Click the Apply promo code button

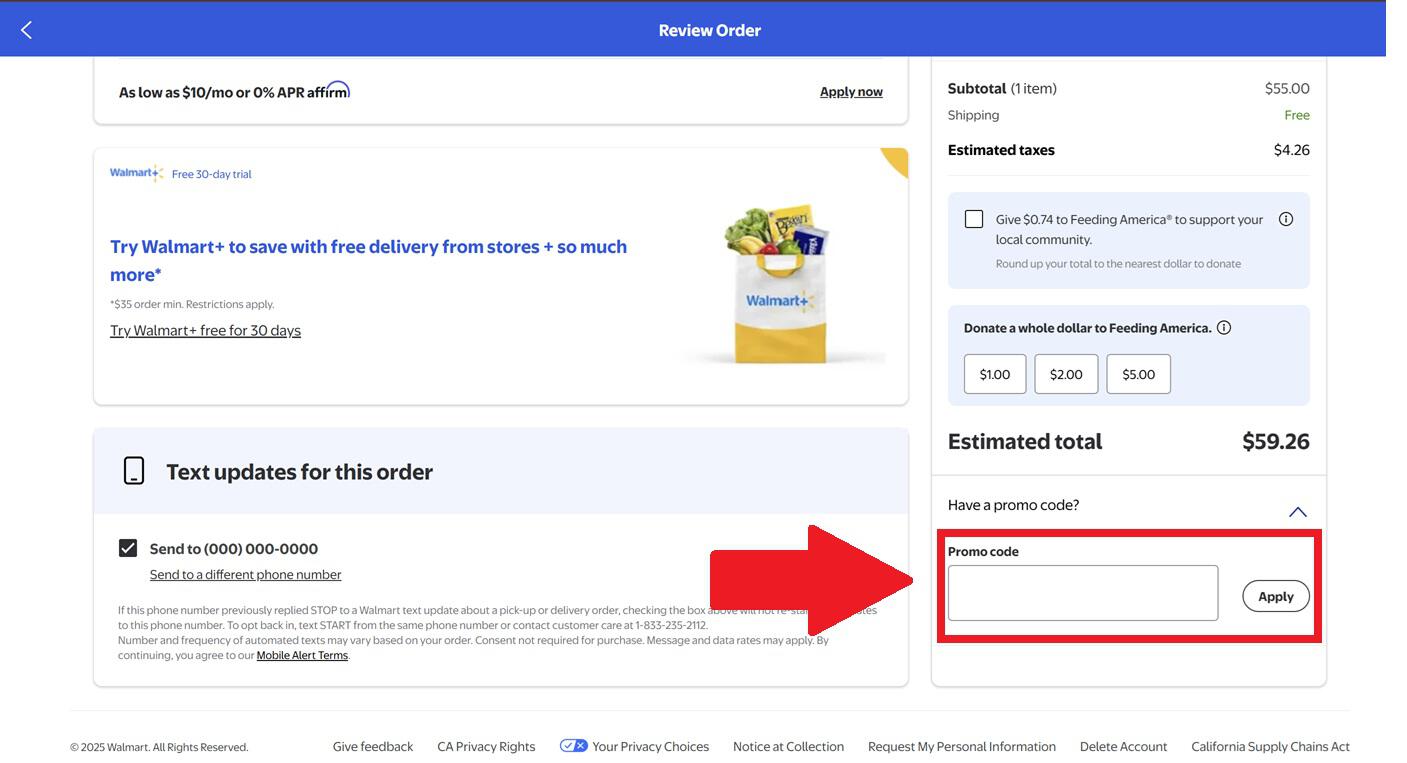click(x=1276, y=596)
